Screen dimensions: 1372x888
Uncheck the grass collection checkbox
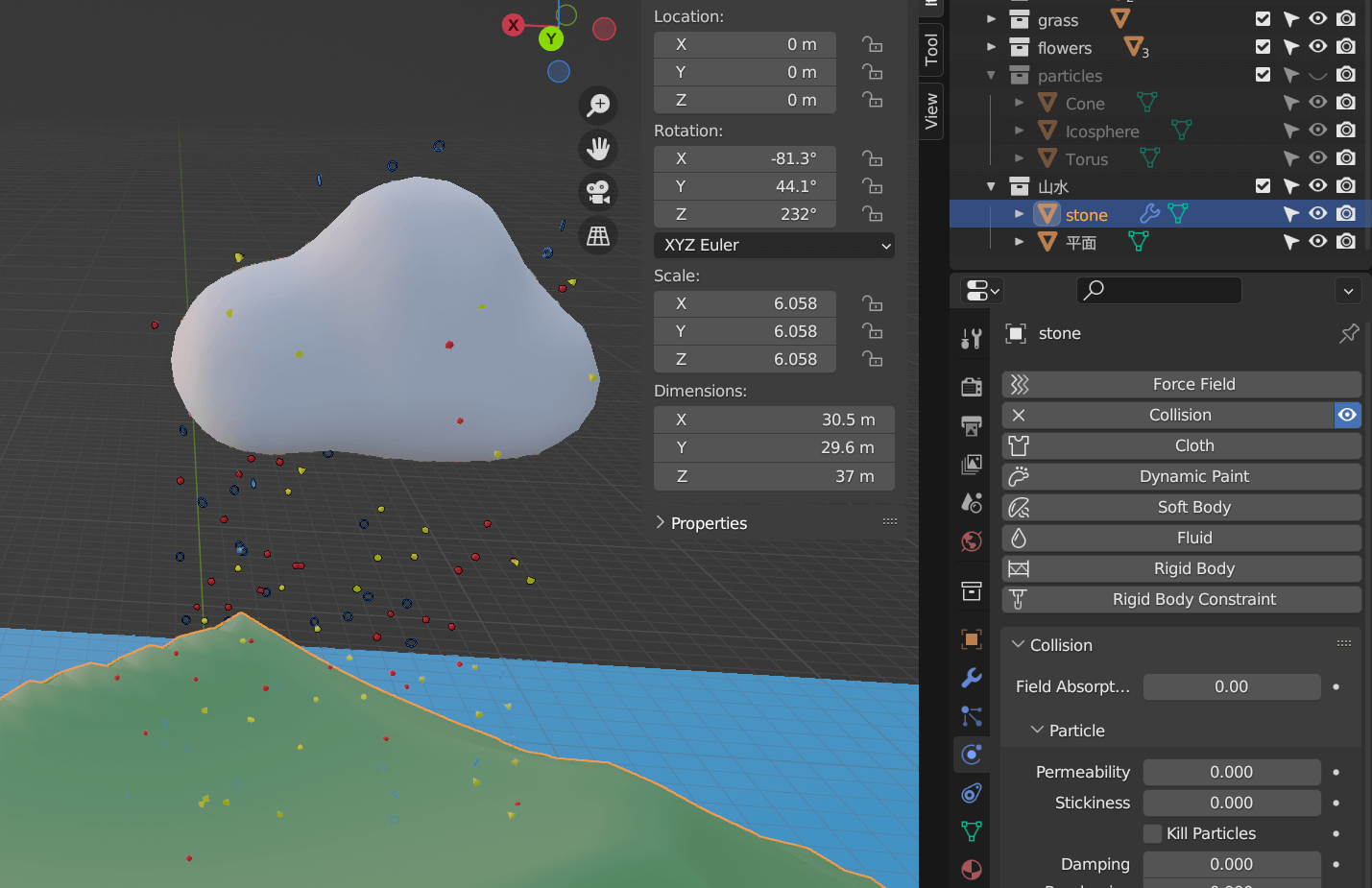[1264, 19]
